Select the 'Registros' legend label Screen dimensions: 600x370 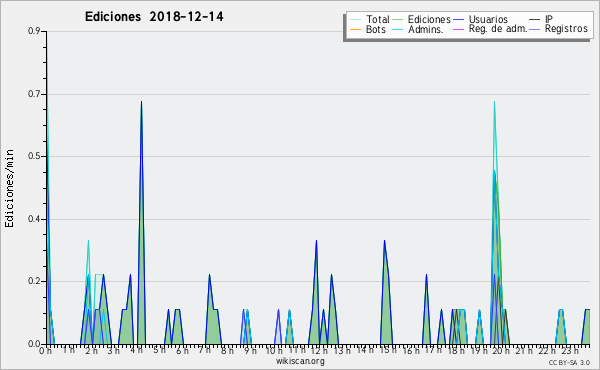tap(566, 29)
